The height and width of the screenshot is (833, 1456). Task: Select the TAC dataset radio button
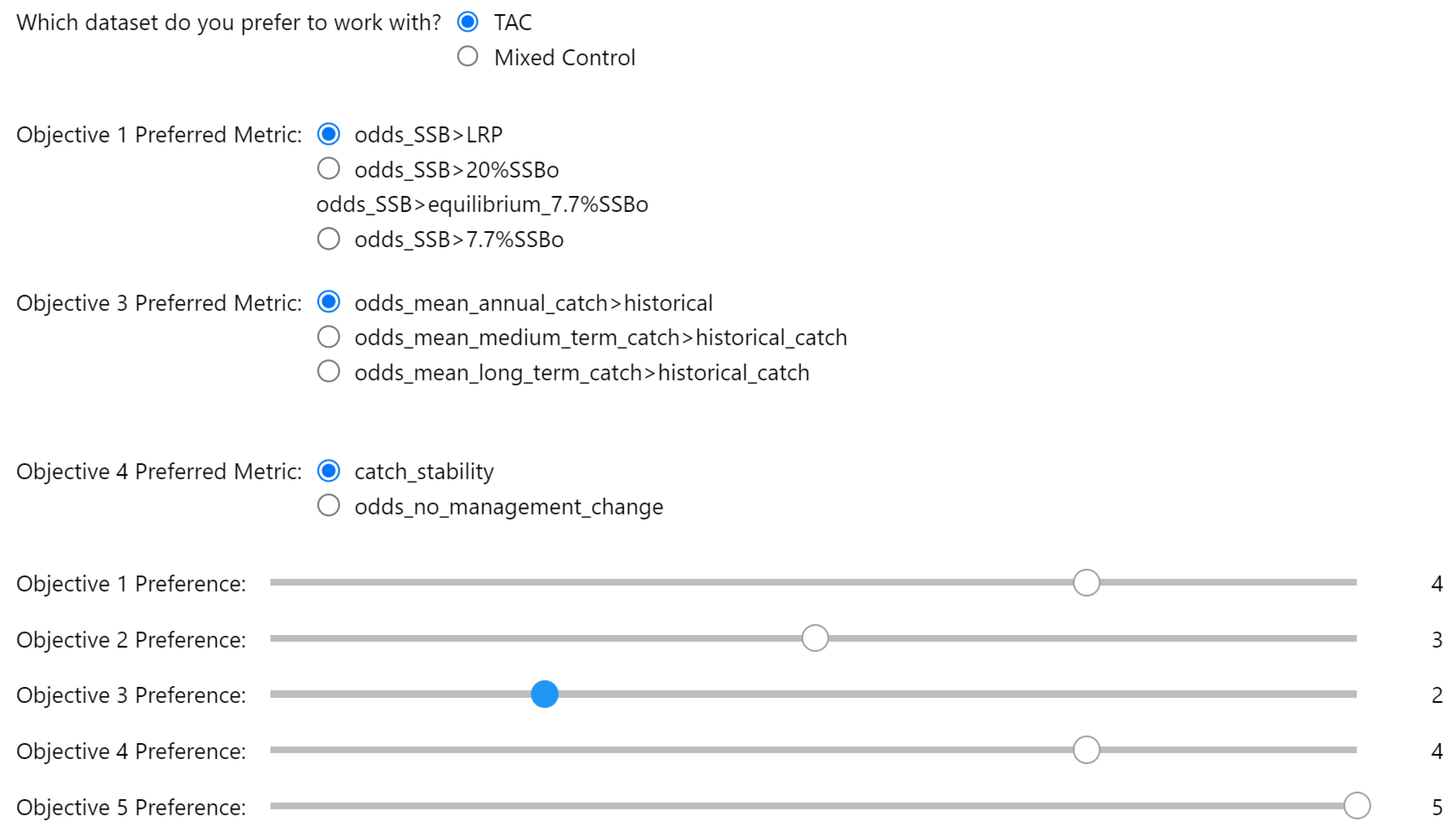[468, 22]
